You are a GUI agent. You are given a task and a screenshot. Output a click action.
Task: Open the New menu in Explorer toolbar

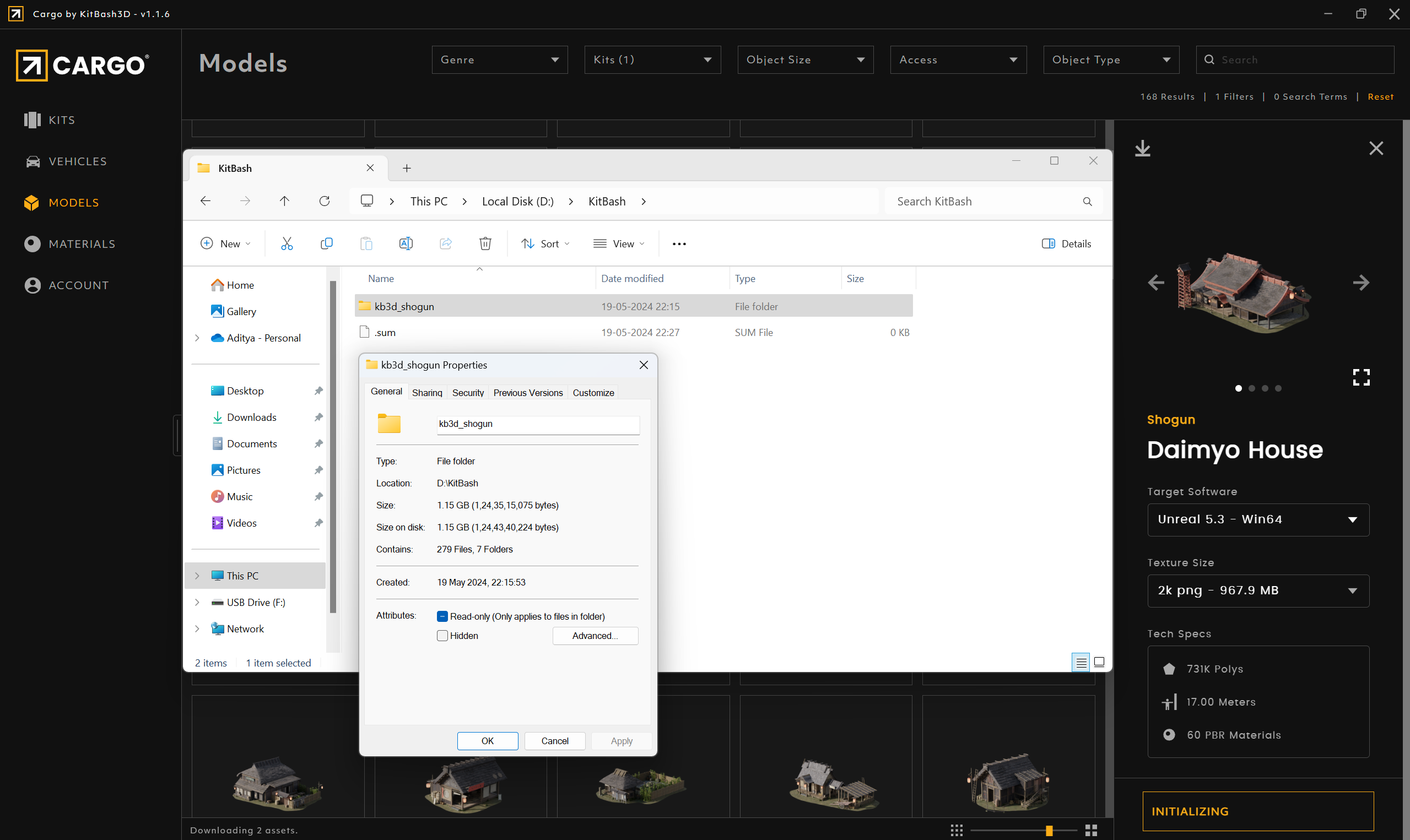point(225,243)
